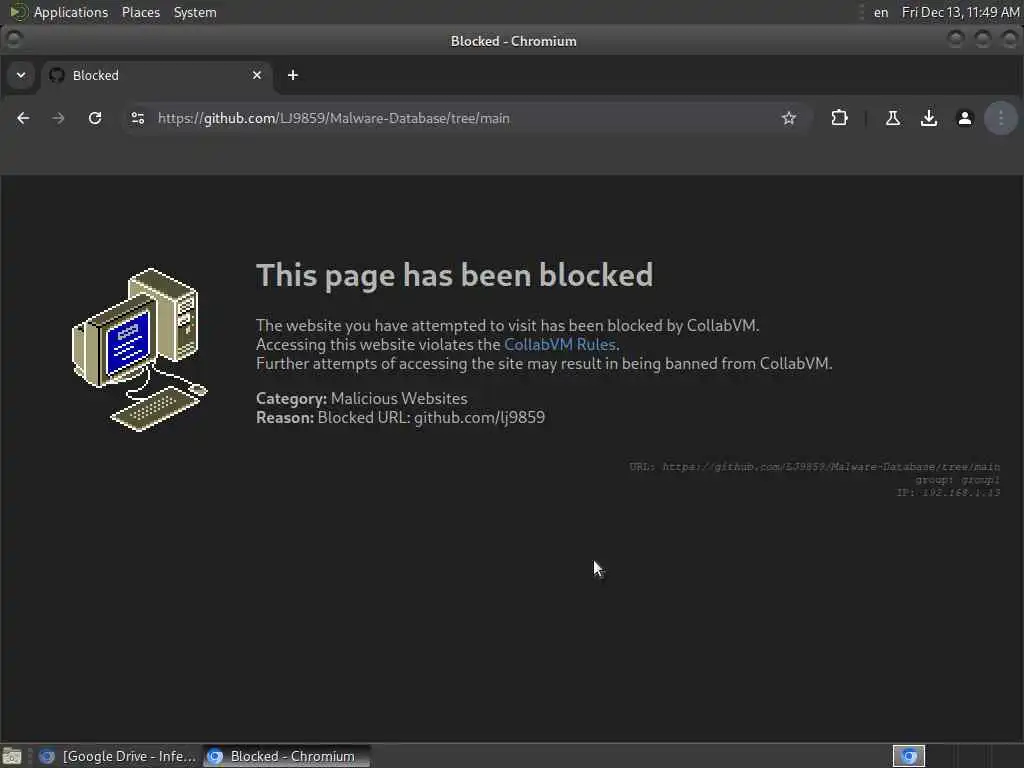
Task: Open the Applications menu
Action: pyautogui.click(x=71, y=12)
